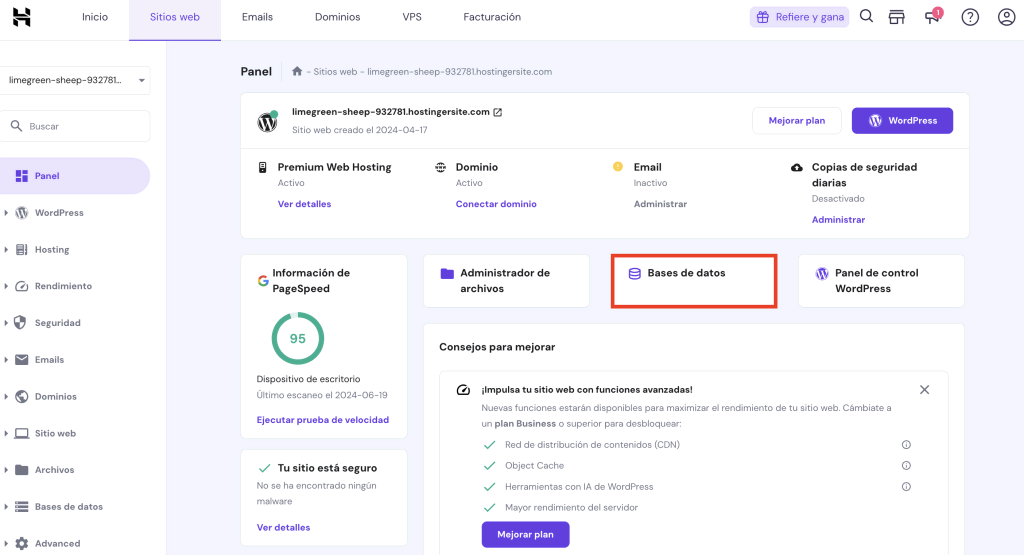
Task: Click the open-in-new-tab icon beside site domain
Action: (498, 112)
